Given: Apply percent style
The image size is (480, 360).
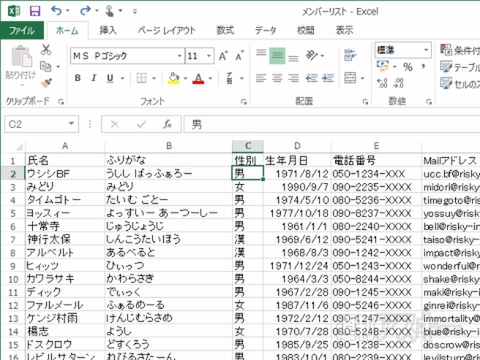Looking at the screenshot, I should 408,67.
